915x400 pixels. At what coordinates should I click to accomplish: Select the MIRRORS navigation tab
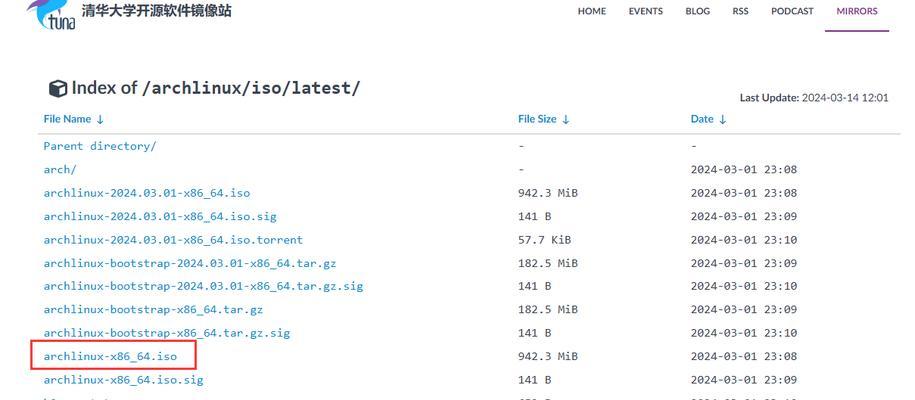coord(857,11)
